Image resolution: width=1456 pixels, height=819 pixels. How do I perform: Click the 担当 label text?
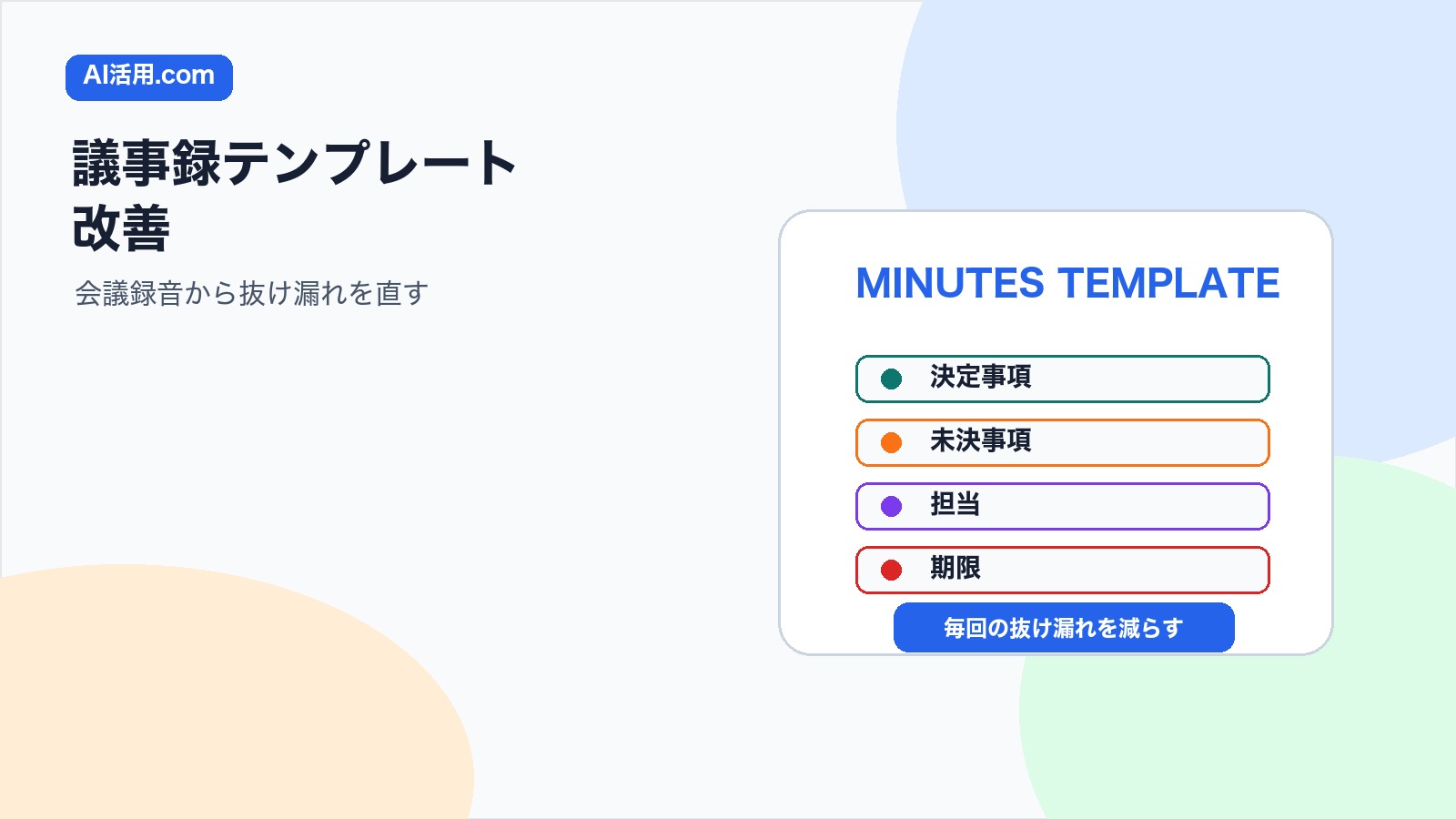(x=955, y=504)
